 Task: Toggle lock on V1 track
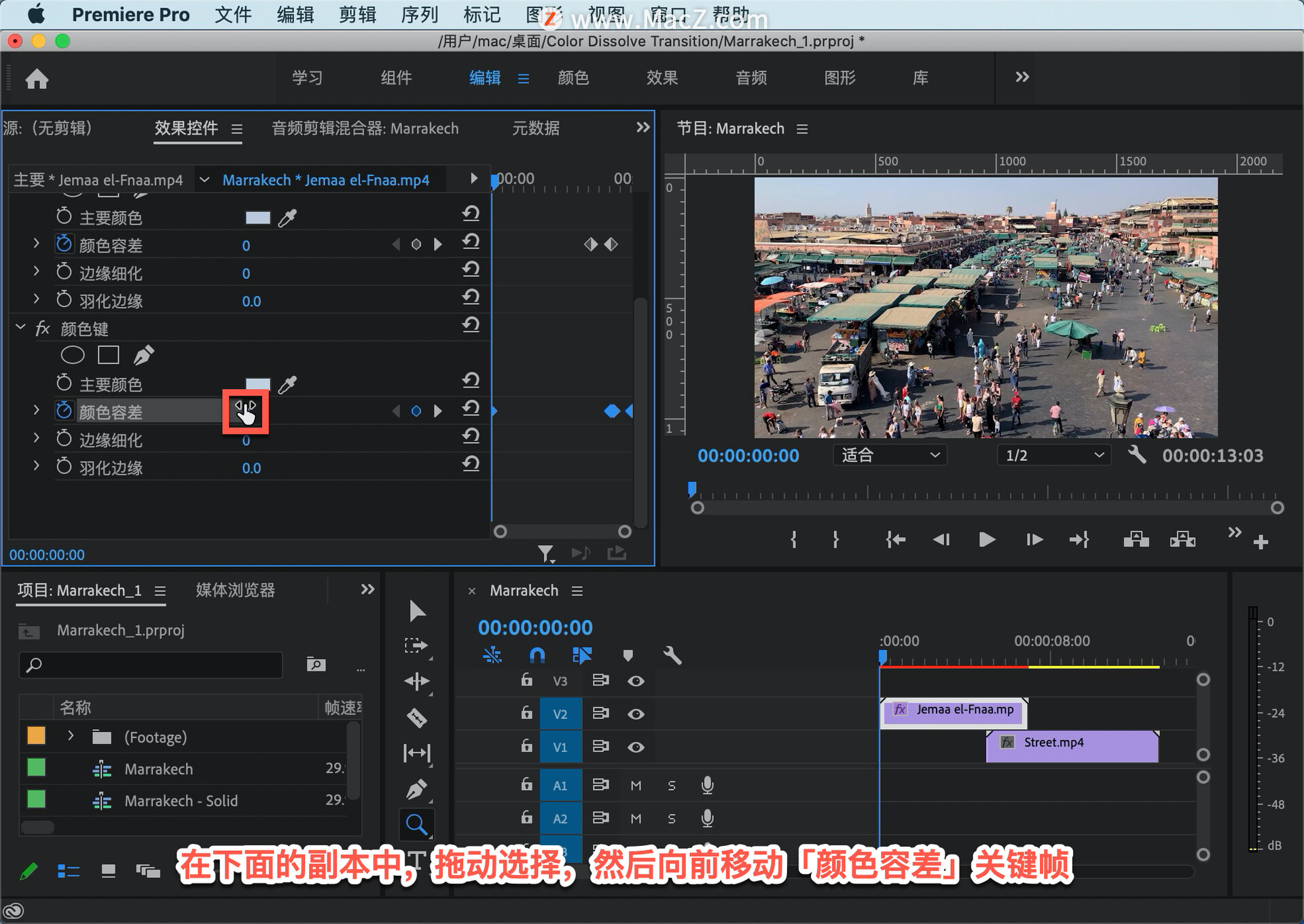click(526, 746)
